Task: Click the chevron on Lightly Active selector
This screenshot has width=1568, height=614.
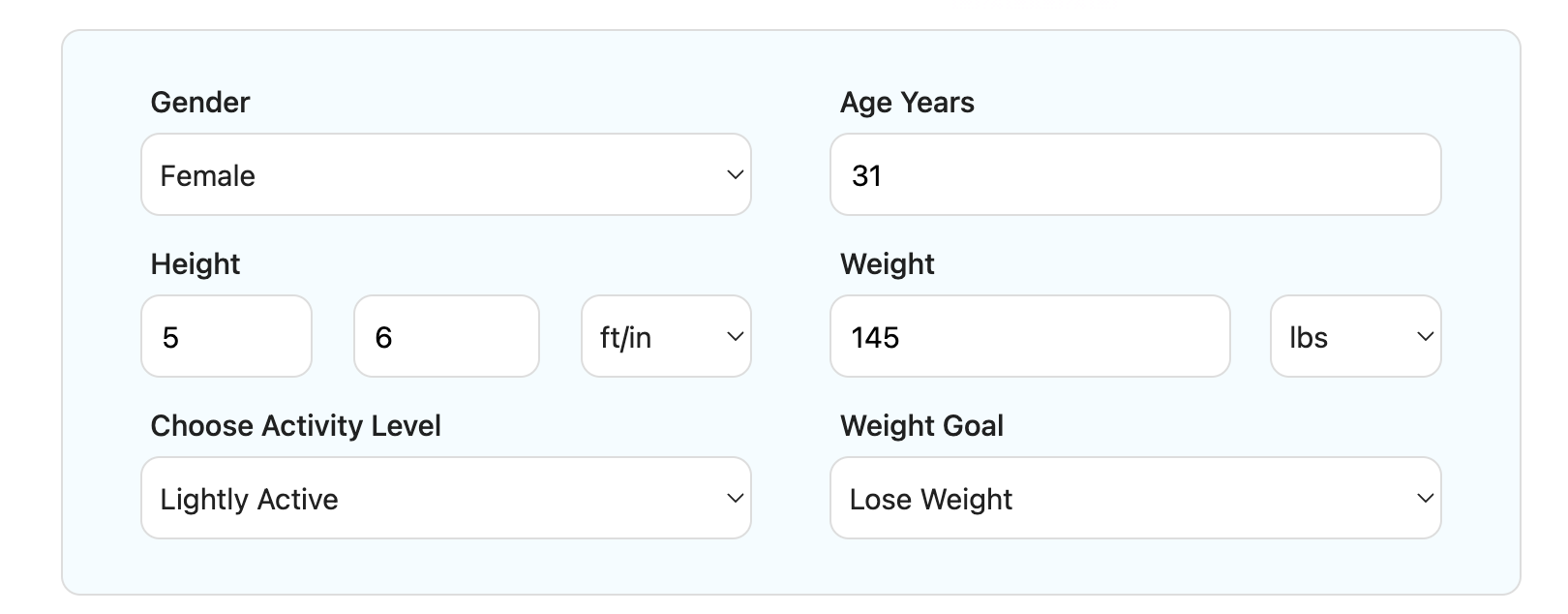Action: [734, 498]
